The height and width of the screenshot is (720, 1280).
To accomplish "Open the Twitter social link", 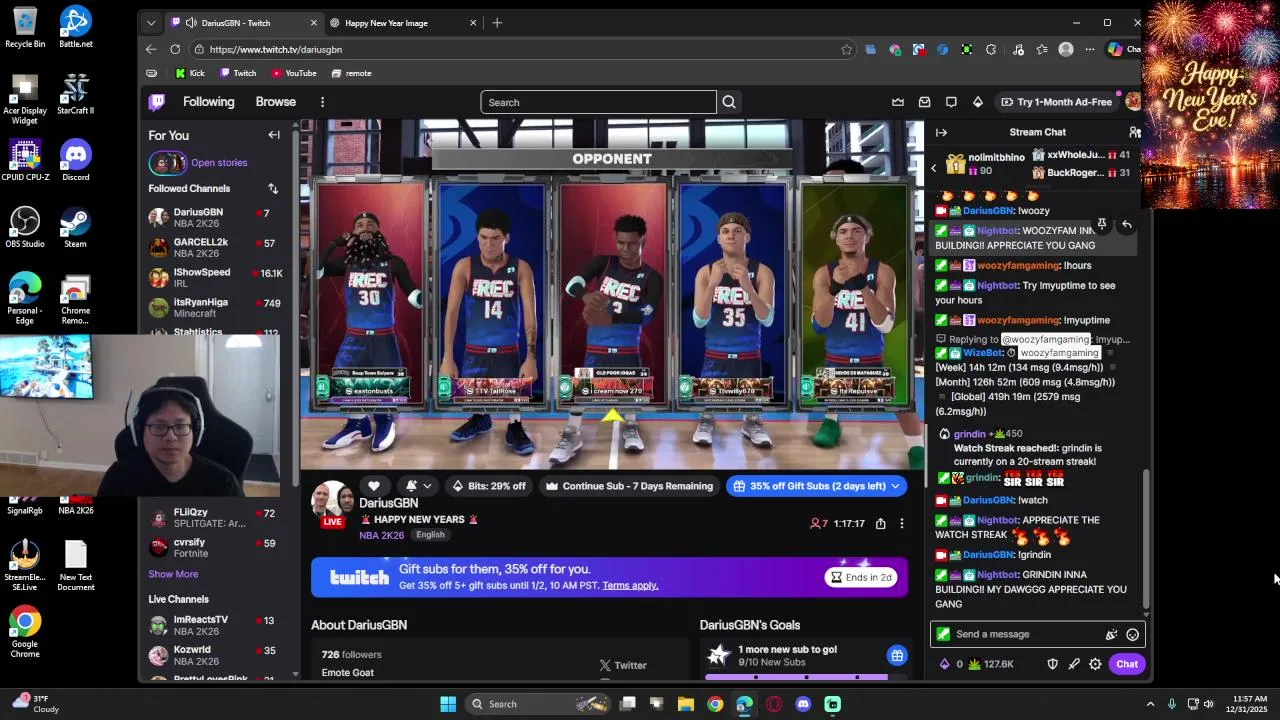I will click(x=623, y=665).
